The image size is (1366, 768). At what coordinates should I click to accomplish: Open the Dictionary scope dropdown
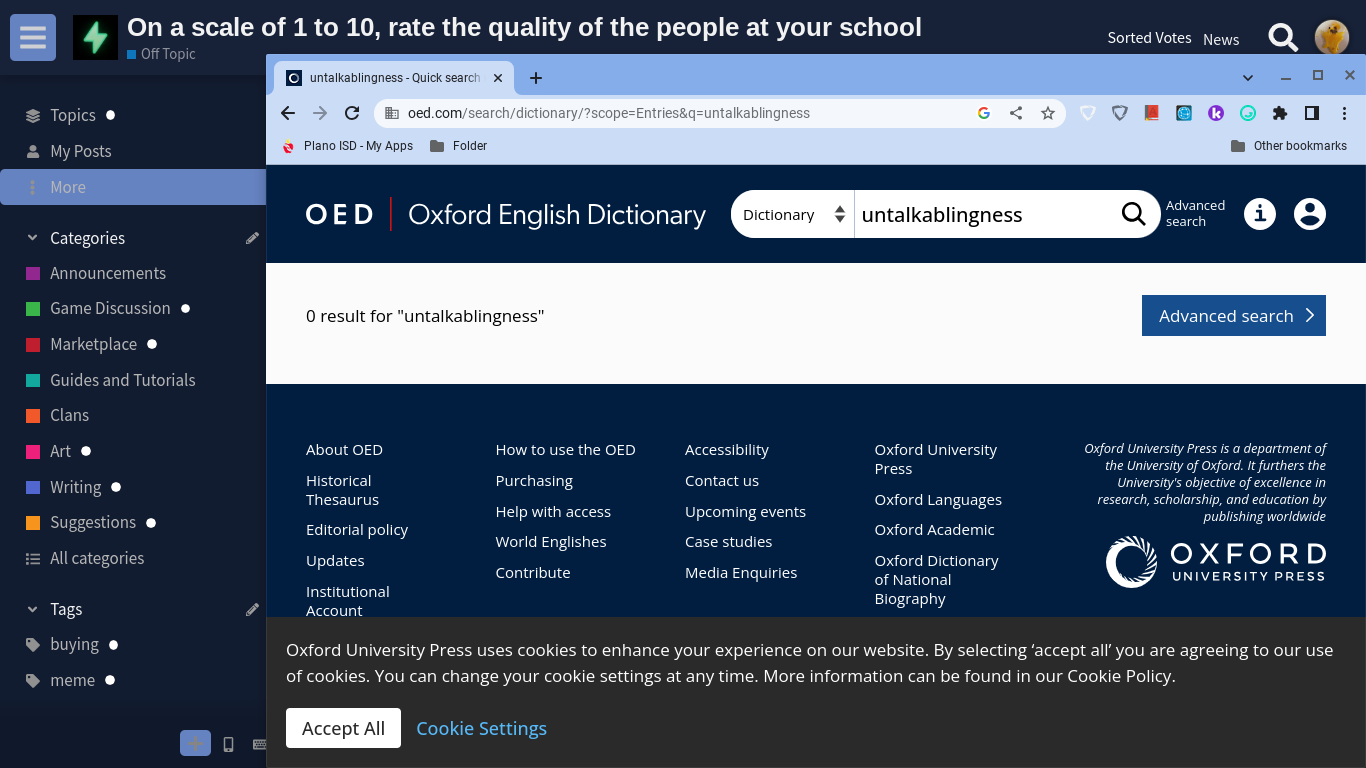tap(793, 214)
